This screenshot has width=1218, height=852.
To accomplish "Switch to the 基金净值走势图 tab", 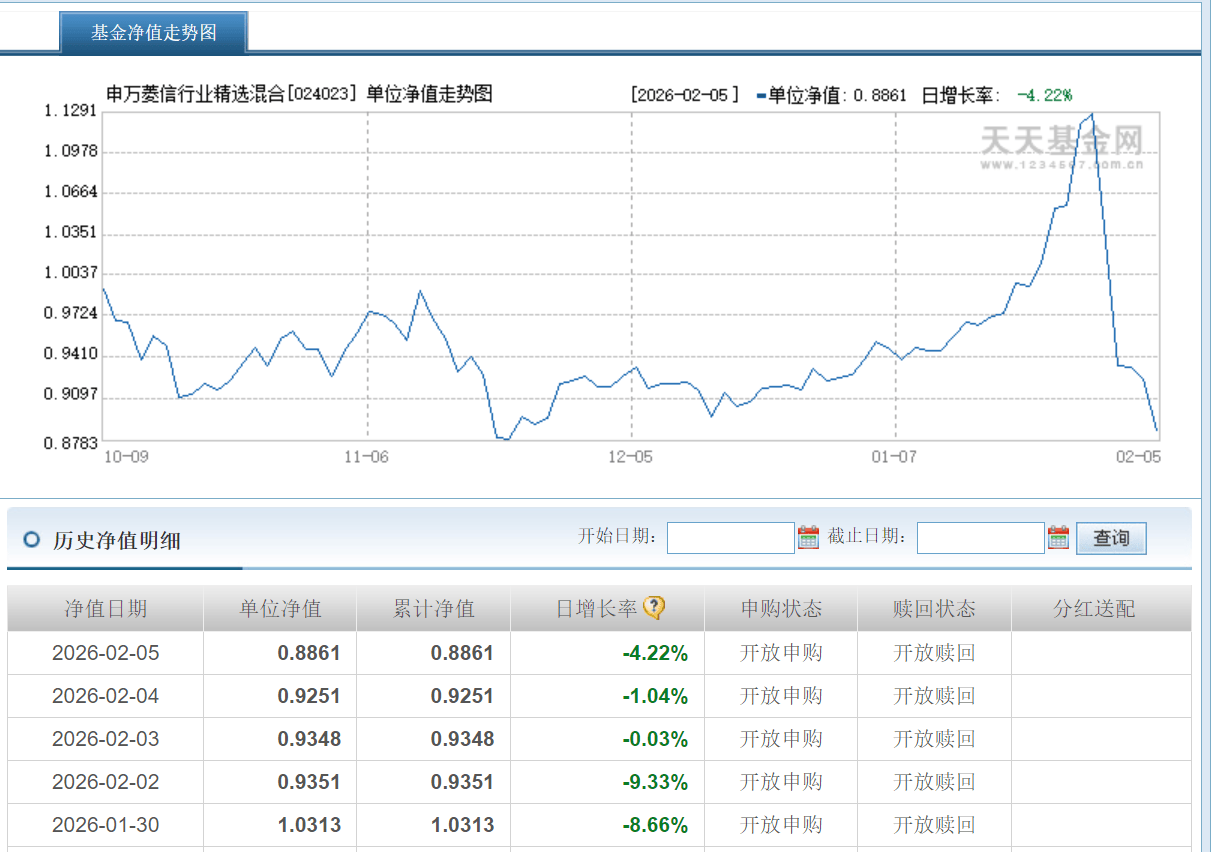I will coord(154,32).
